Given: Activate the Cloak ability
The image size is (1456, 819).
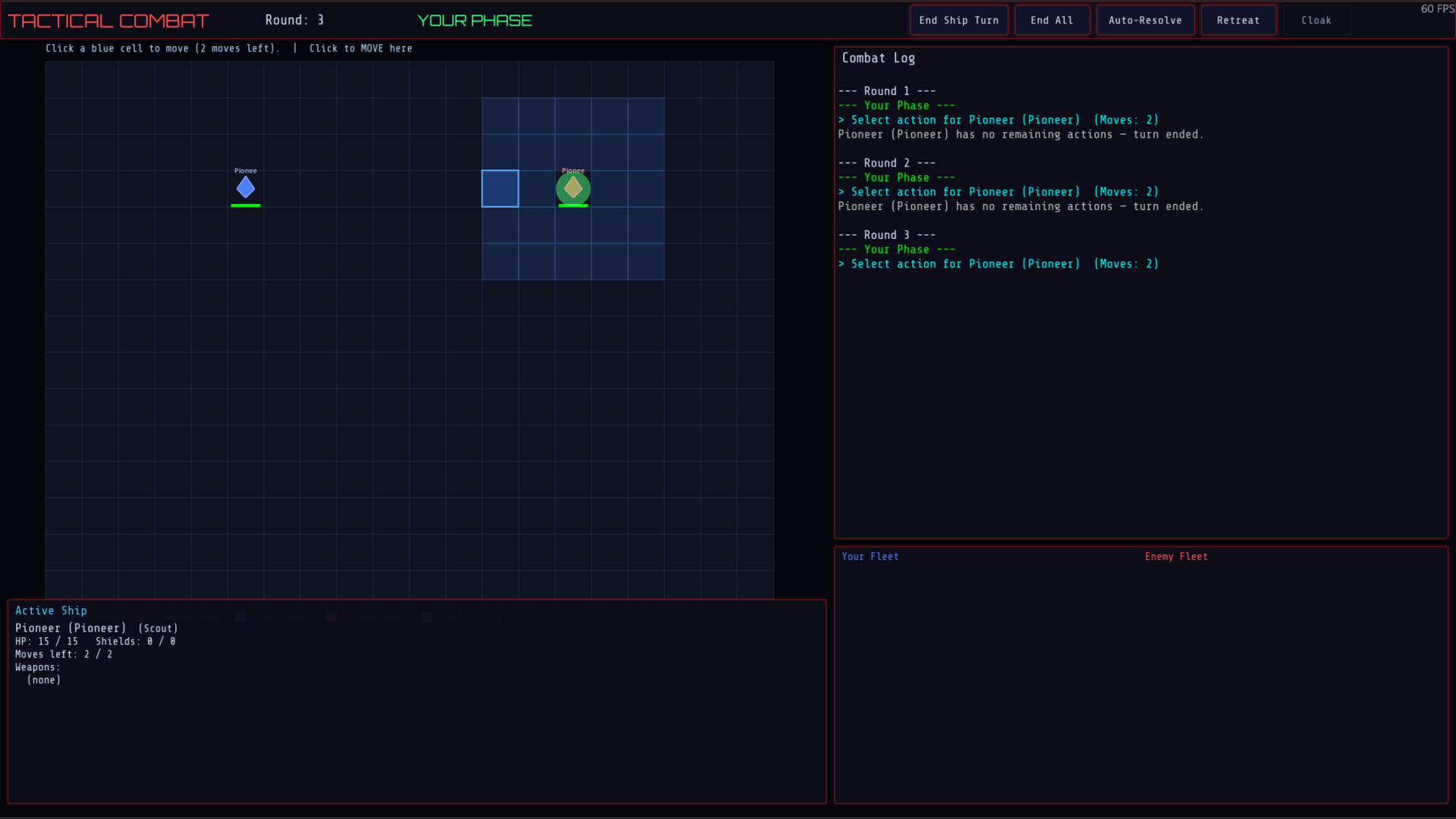Looking at the screenshot, I should [1316, 20].
